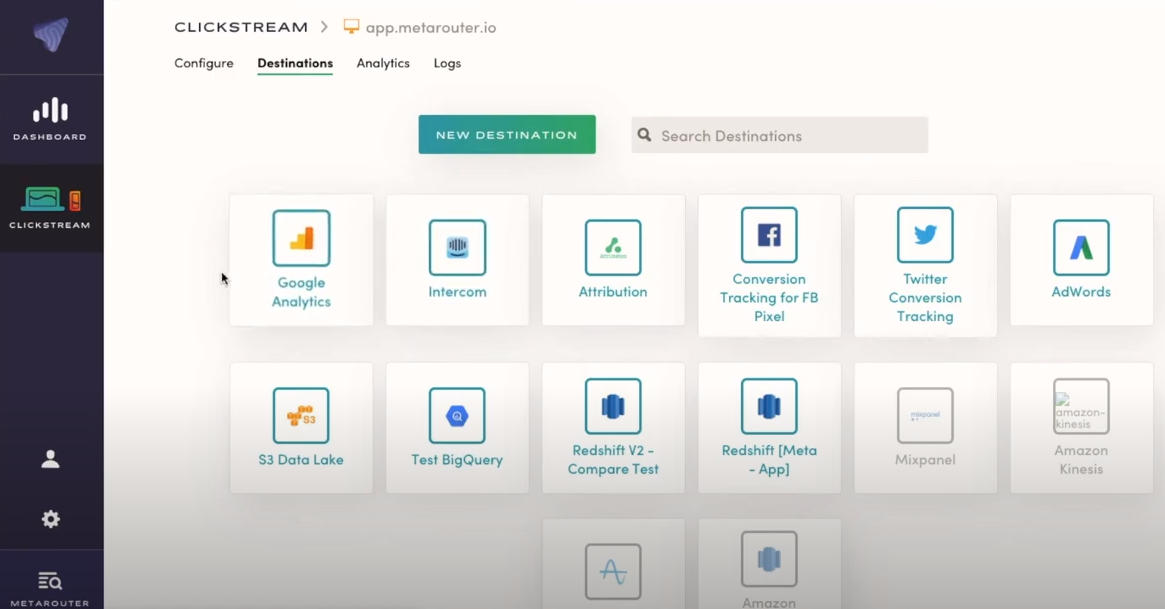Open the Redshift V2 - Compare Test destination

point(613,427)
